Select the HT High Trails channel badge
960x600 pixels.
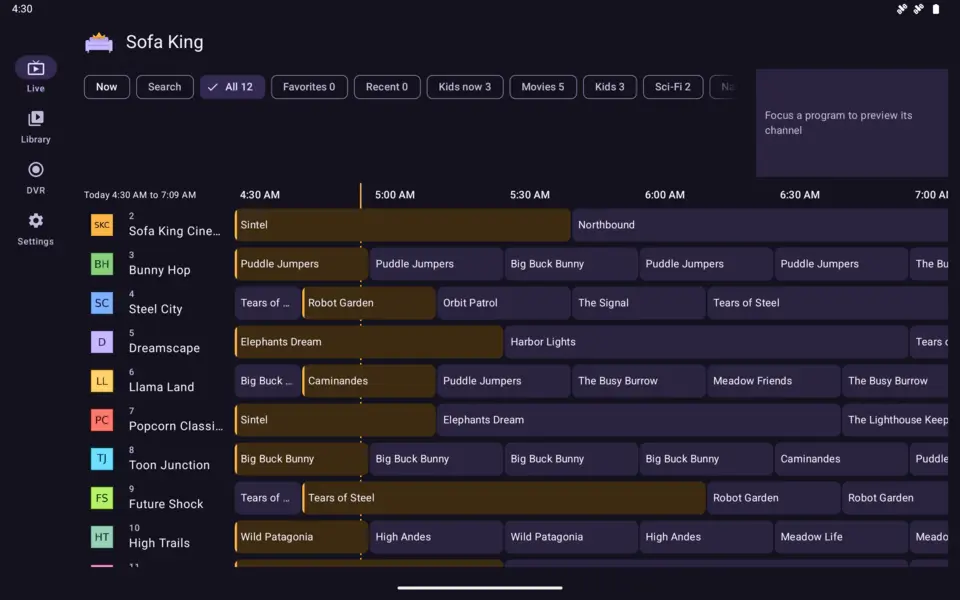pos(102,537)
